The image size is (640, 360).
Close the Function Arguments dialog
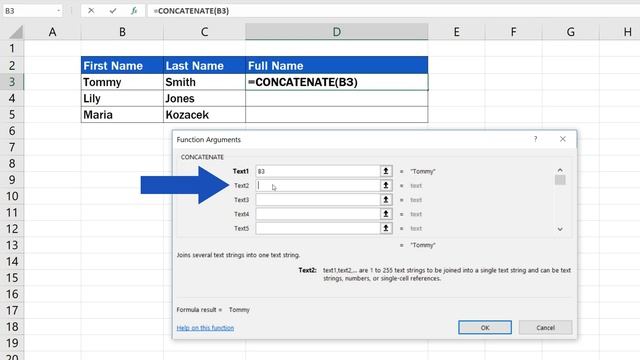point(563,139)
